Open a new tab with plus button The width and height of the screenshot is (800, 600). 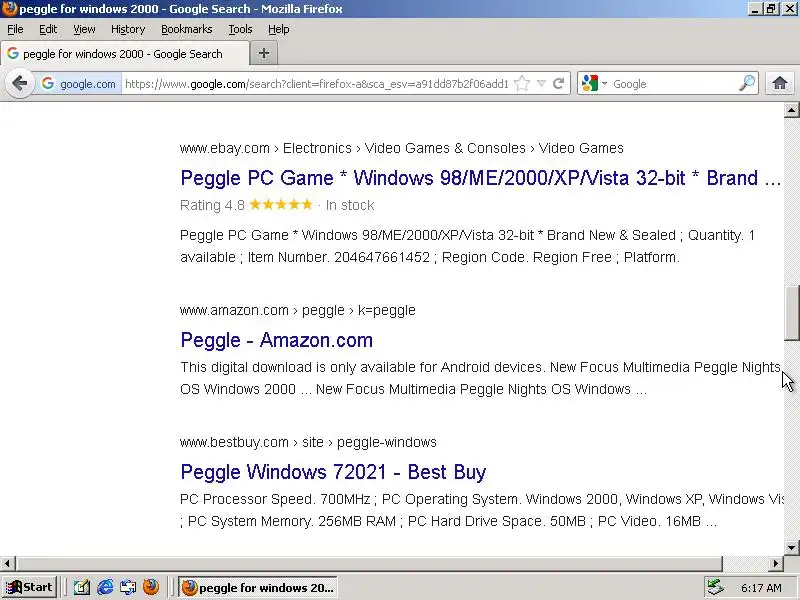coord(264,53)
